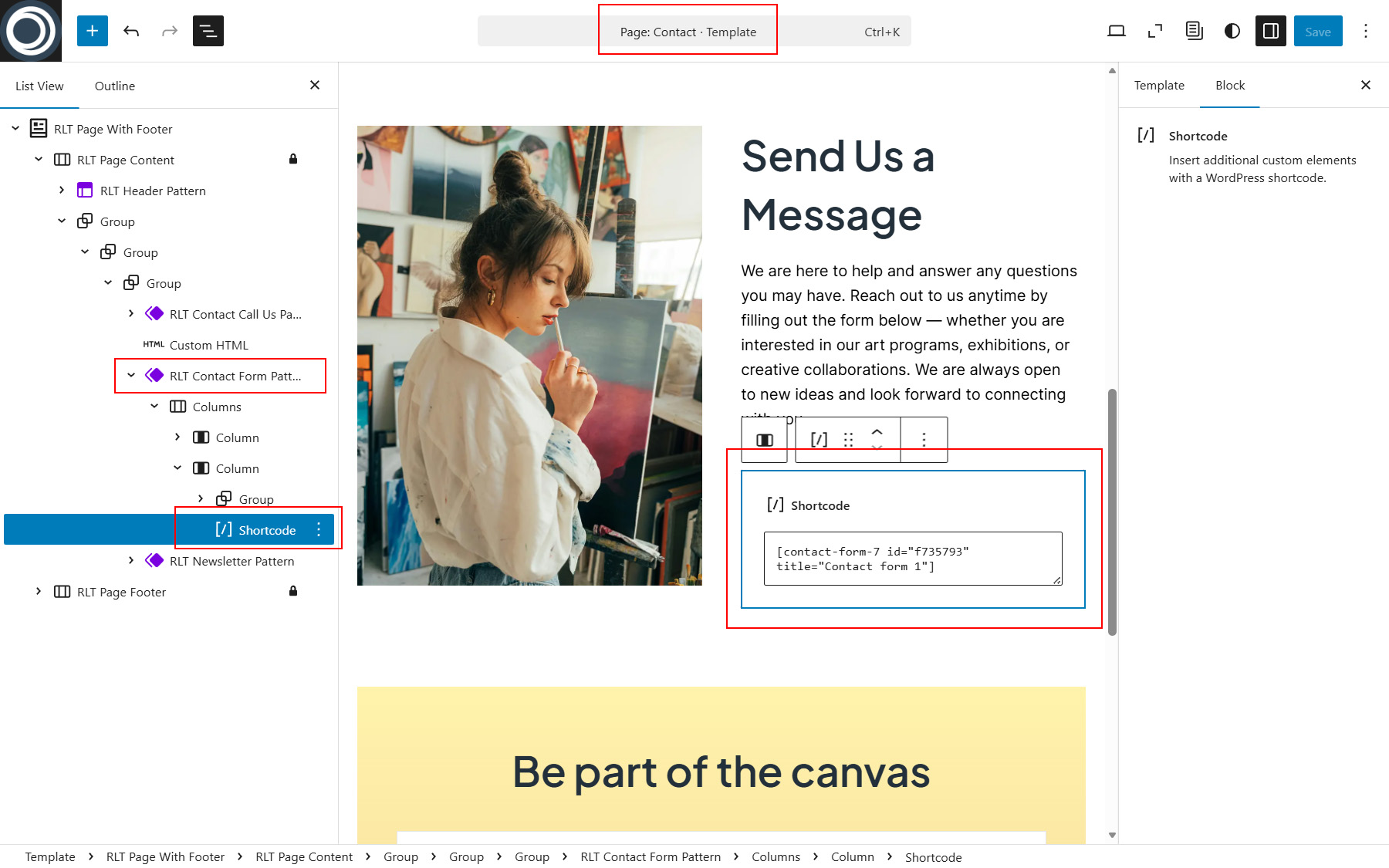
Task: Expand the RLT Header Pattern item
Action: tap(62, 191)
